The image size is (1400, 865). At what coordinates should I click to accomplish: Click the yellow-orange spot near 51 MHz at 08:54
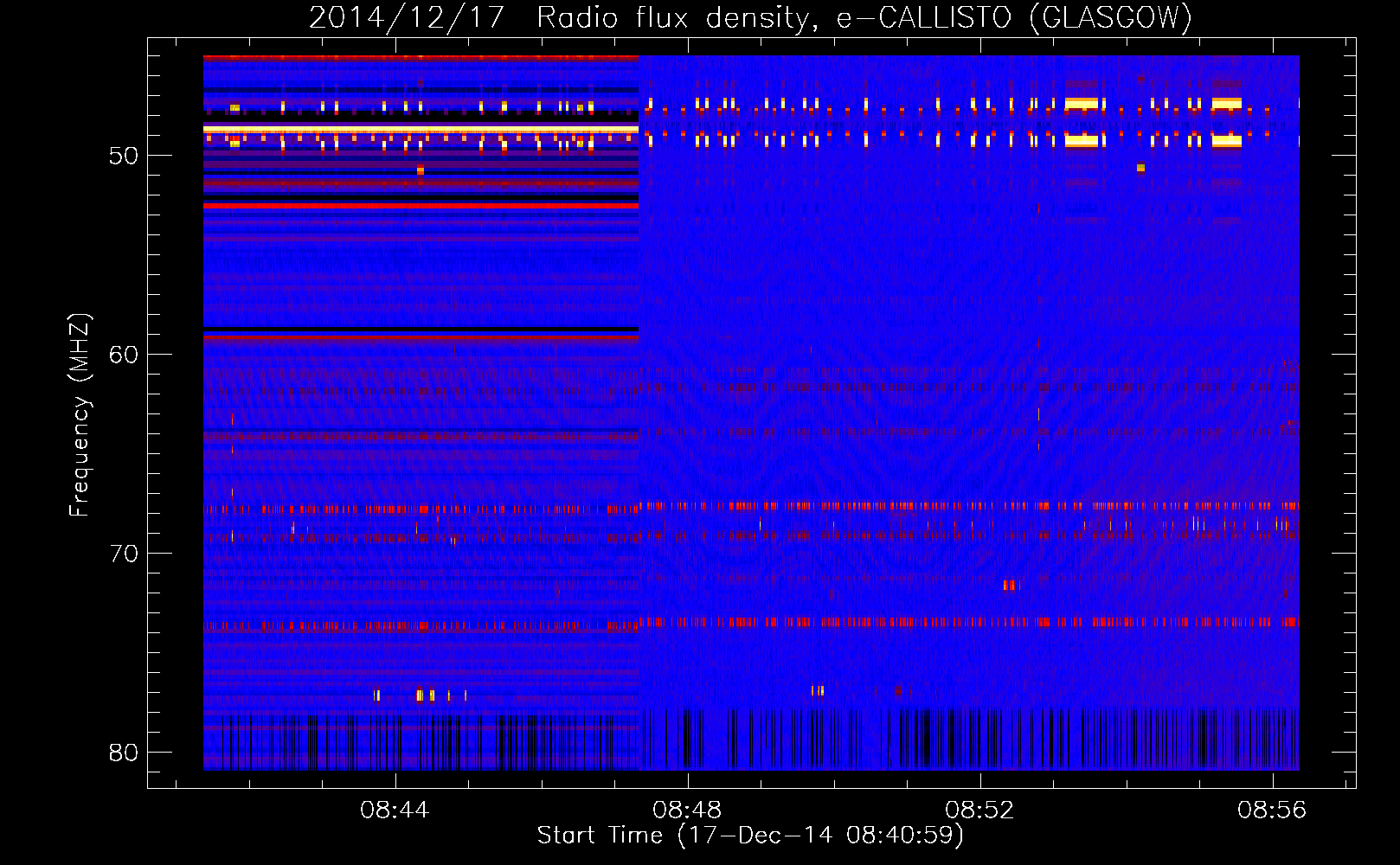click(x=1140, y=168)
